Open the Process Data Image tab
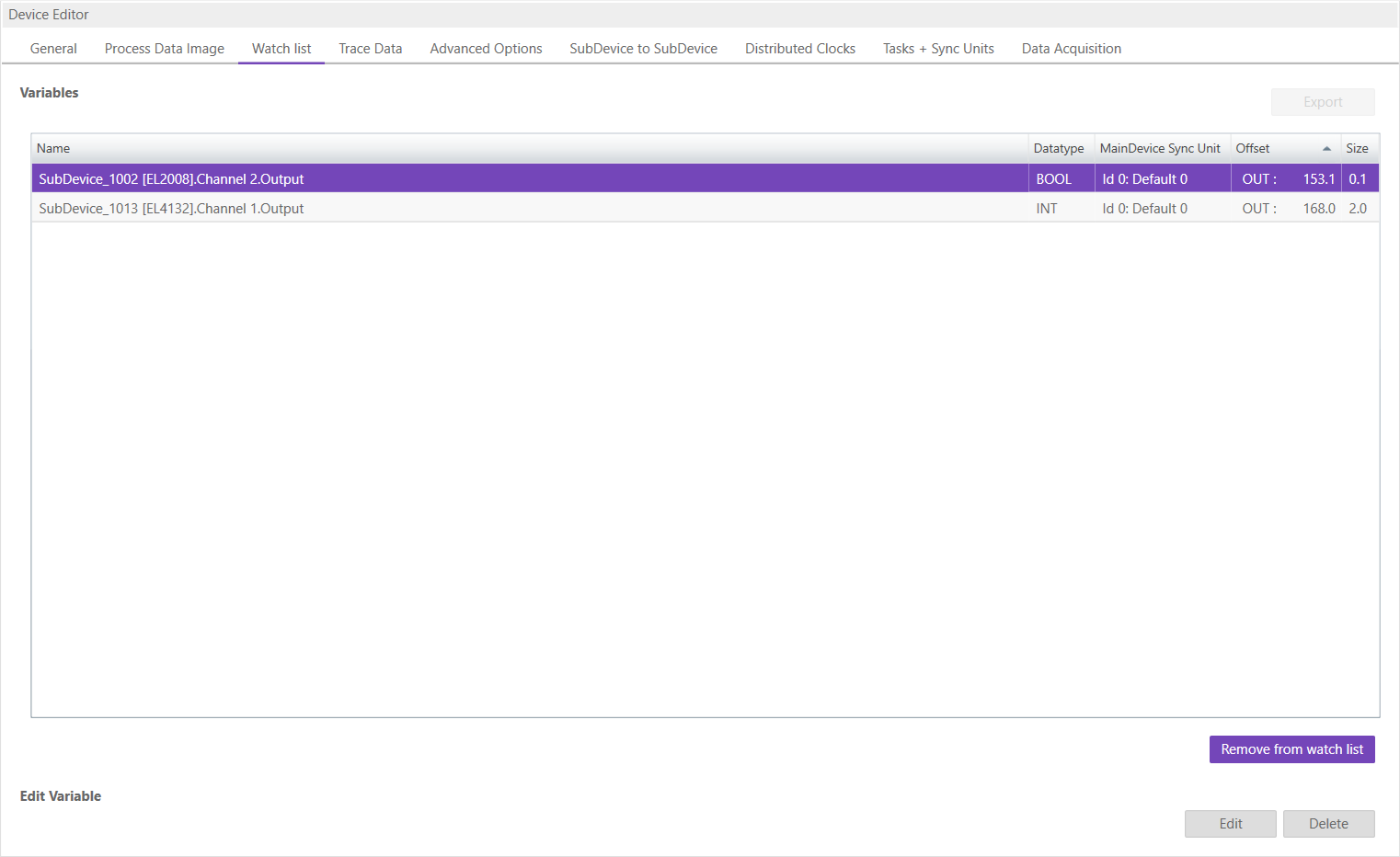The width and height of the screenshot is (1400, 857). (164, 48)
